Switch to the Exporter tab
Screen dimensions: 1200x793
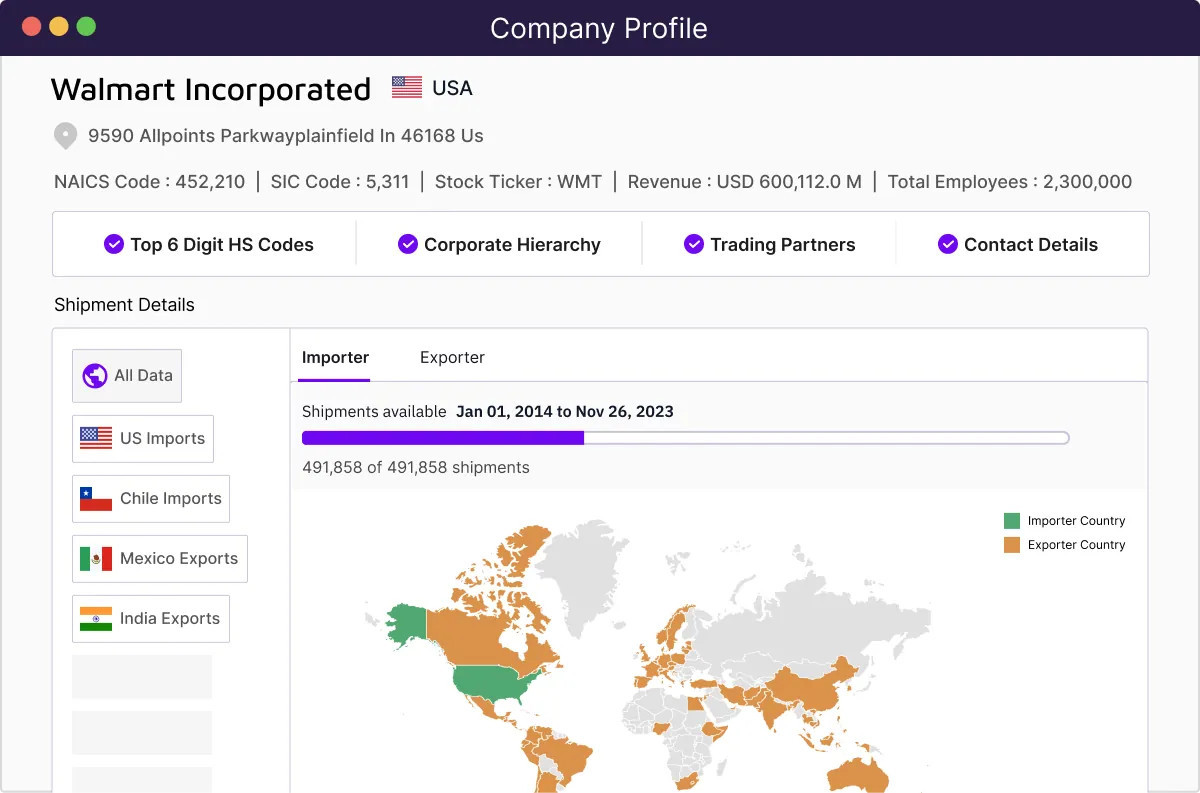pos(452,357)
